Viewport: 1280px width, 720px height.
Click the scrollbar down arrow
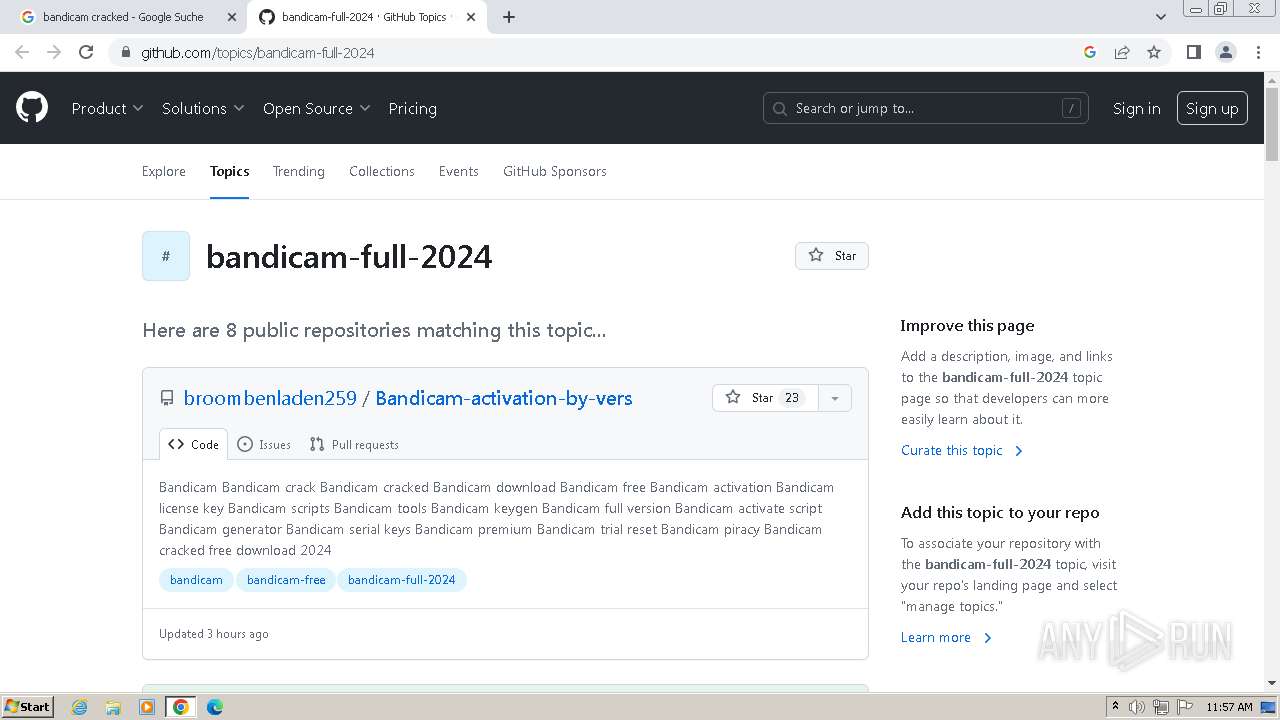[x=1272, y=683]
